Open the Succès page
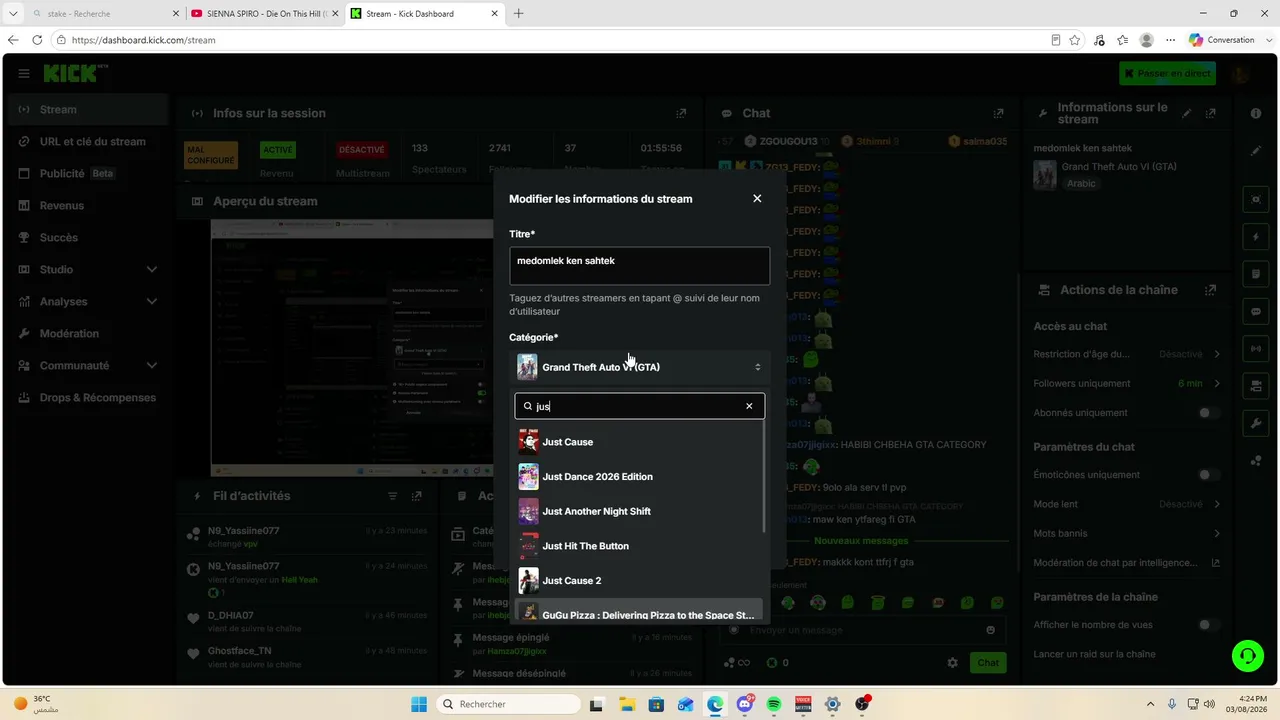Screen dimensions: 1280x720 pos(86,238)
